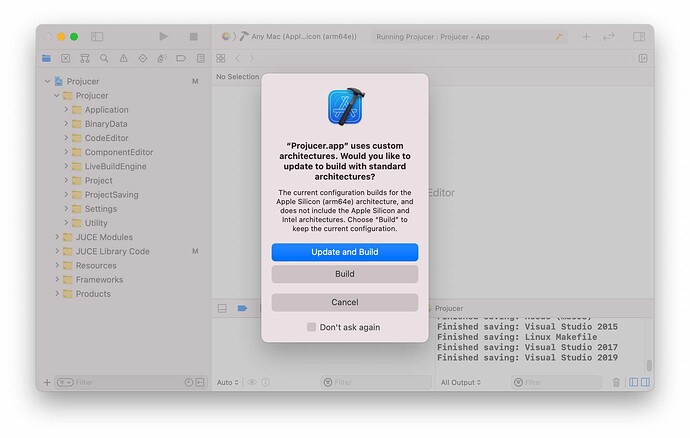The image size is (690, 438).
Task: Click the plus button below navigator
Action: click(x=47, y=383)
